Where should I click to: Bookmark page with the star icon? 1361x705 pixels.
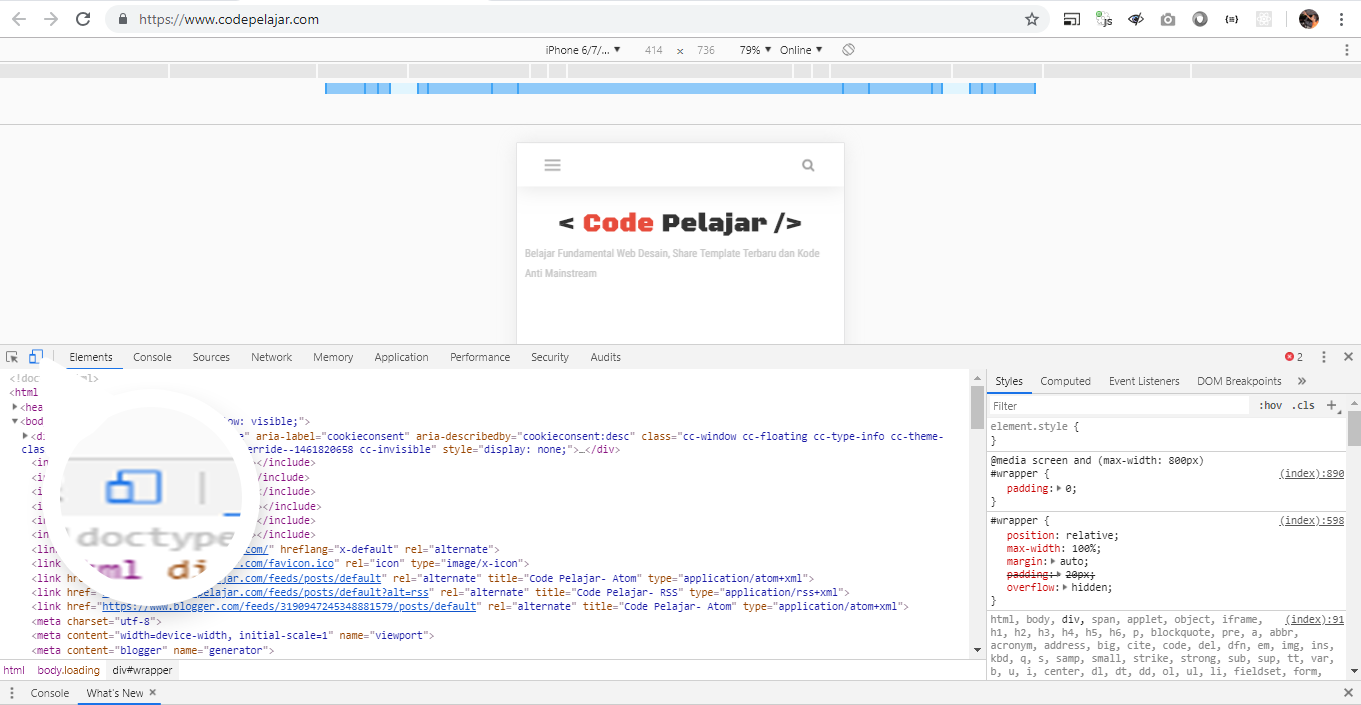(x=1032, y=19)
